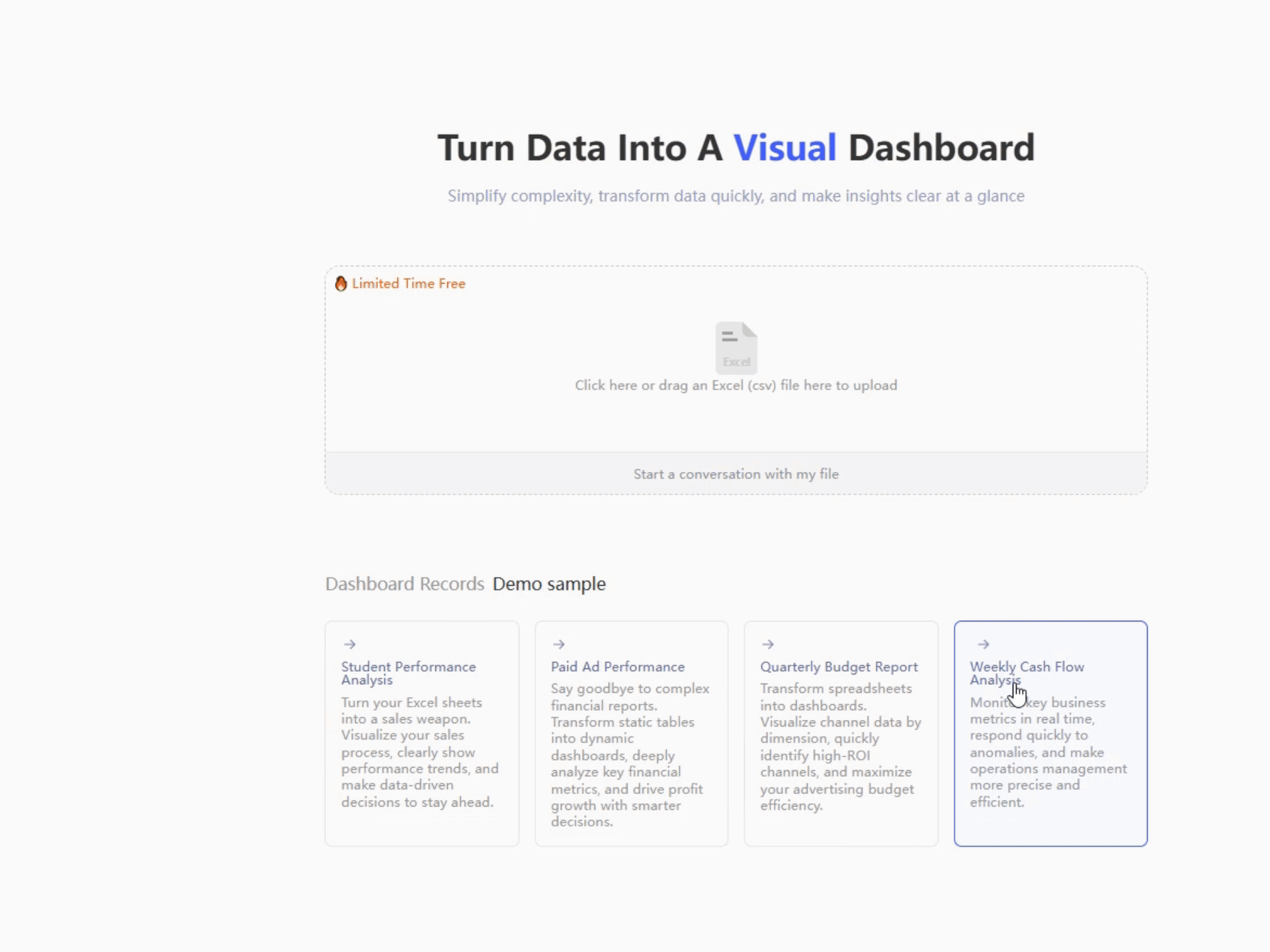The width and height of the screenshot is (1270, 952).
Task: Click arrow icon on Student Performance Analysis card
Action: (x=350, y=644)
